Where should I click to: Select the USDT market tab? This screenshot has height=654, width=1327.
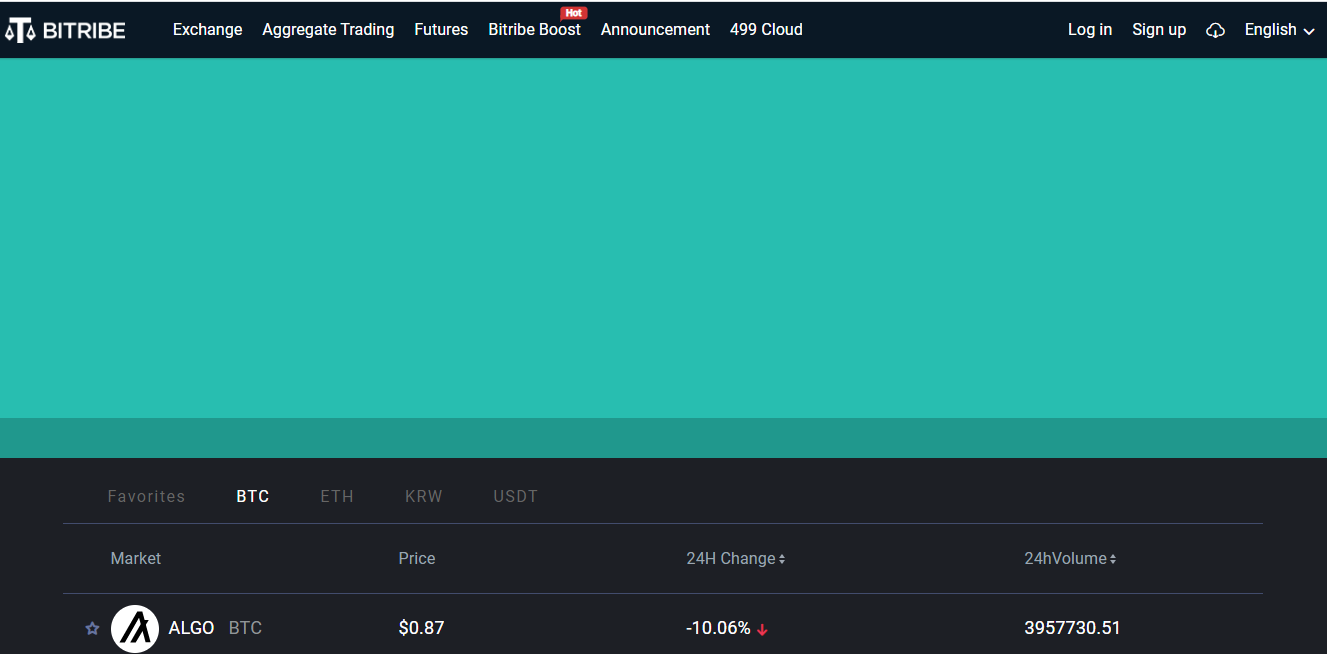[516, 496]
